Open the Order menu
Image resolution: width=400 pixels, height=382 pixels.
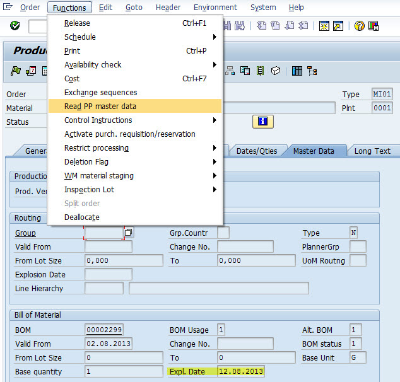coord(30,7)
